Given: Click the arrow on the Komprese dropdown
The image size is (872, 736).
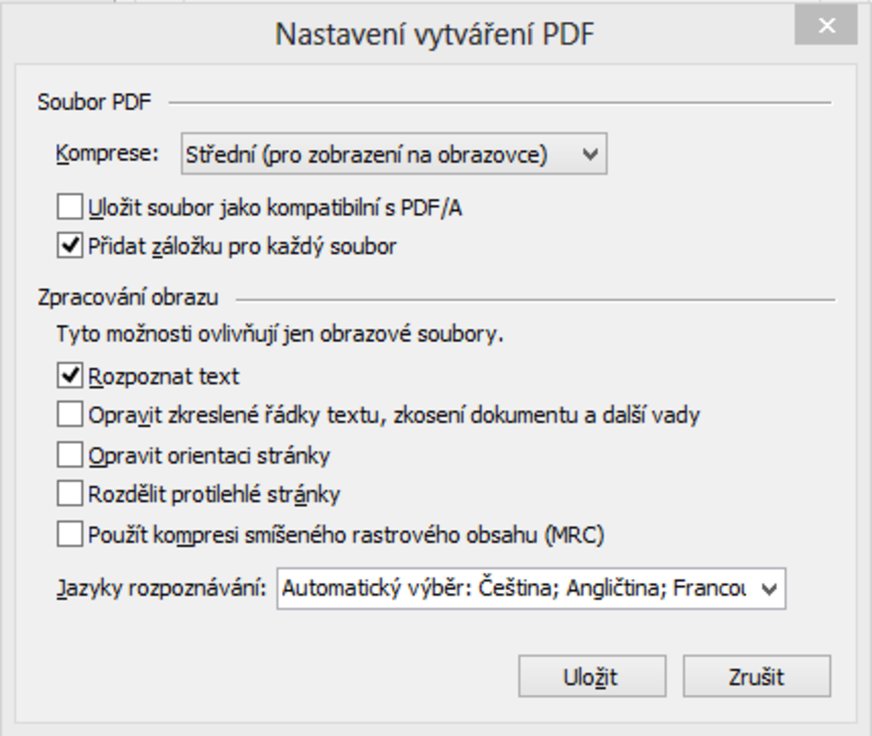Looking at the screenshot, I should point(590,155).
